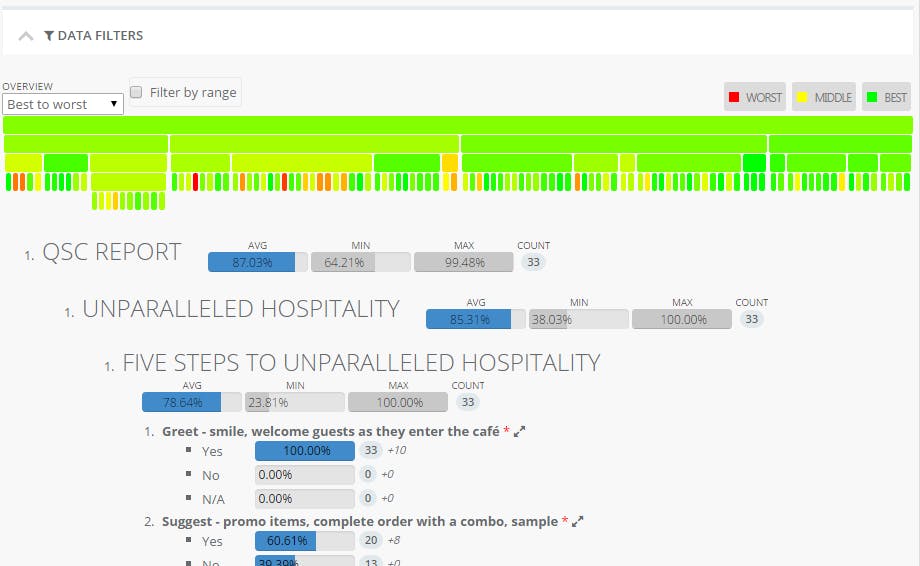Expand the Suggest question details icon

pyautogui.click(x=578, y=521)
